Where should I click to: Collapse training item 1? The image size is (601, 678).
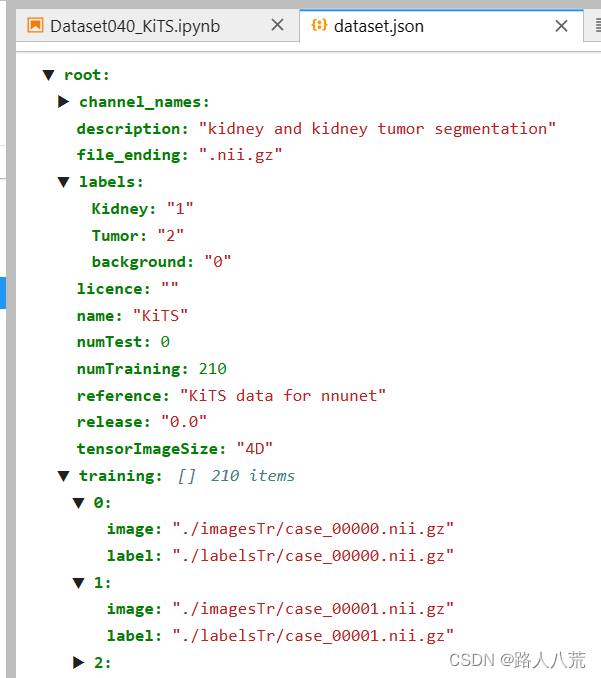[x=79, y=583]
